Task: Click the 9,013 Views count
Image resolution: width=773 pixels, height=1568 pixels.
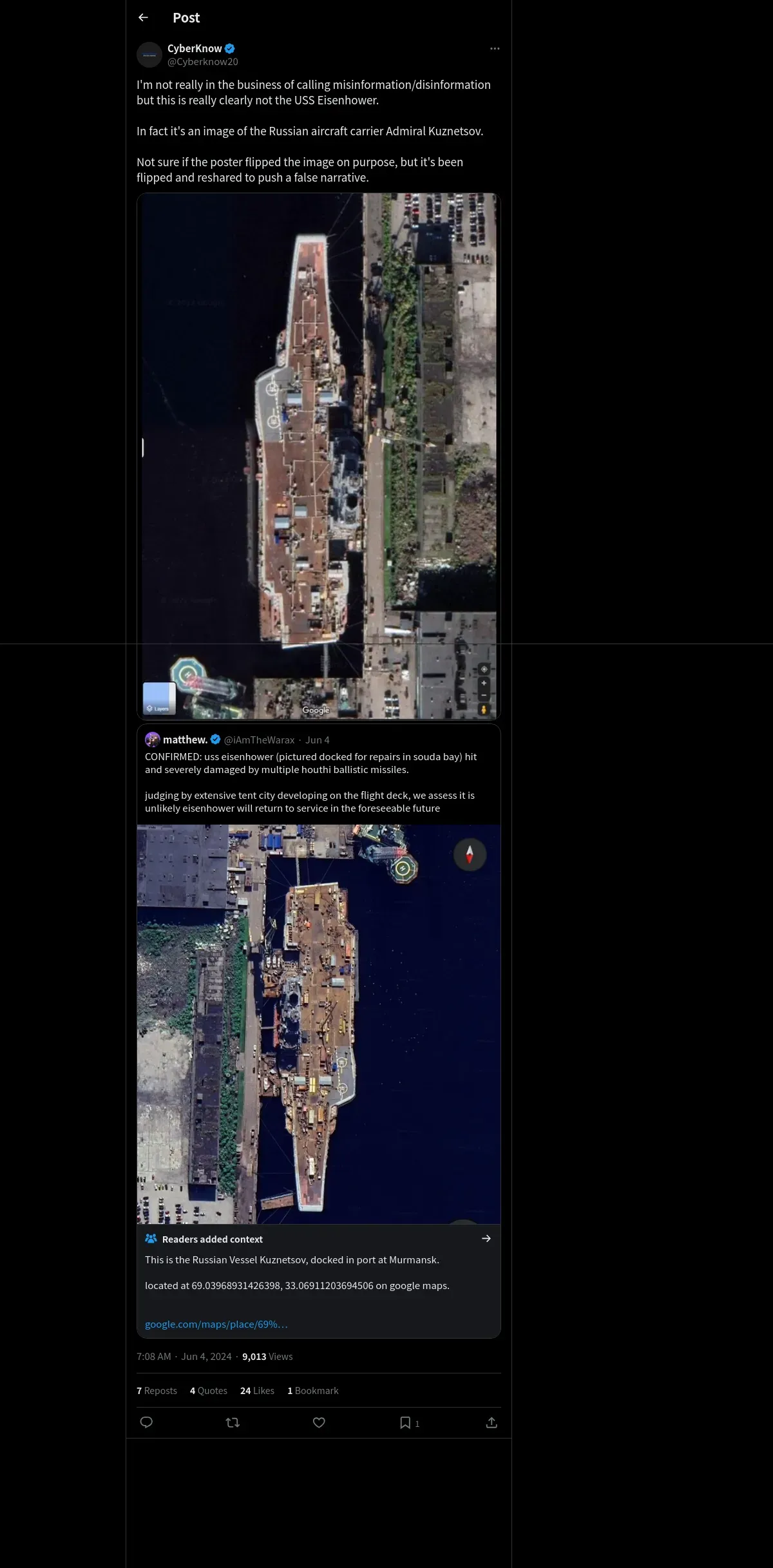Action: tap(267, 1356)
